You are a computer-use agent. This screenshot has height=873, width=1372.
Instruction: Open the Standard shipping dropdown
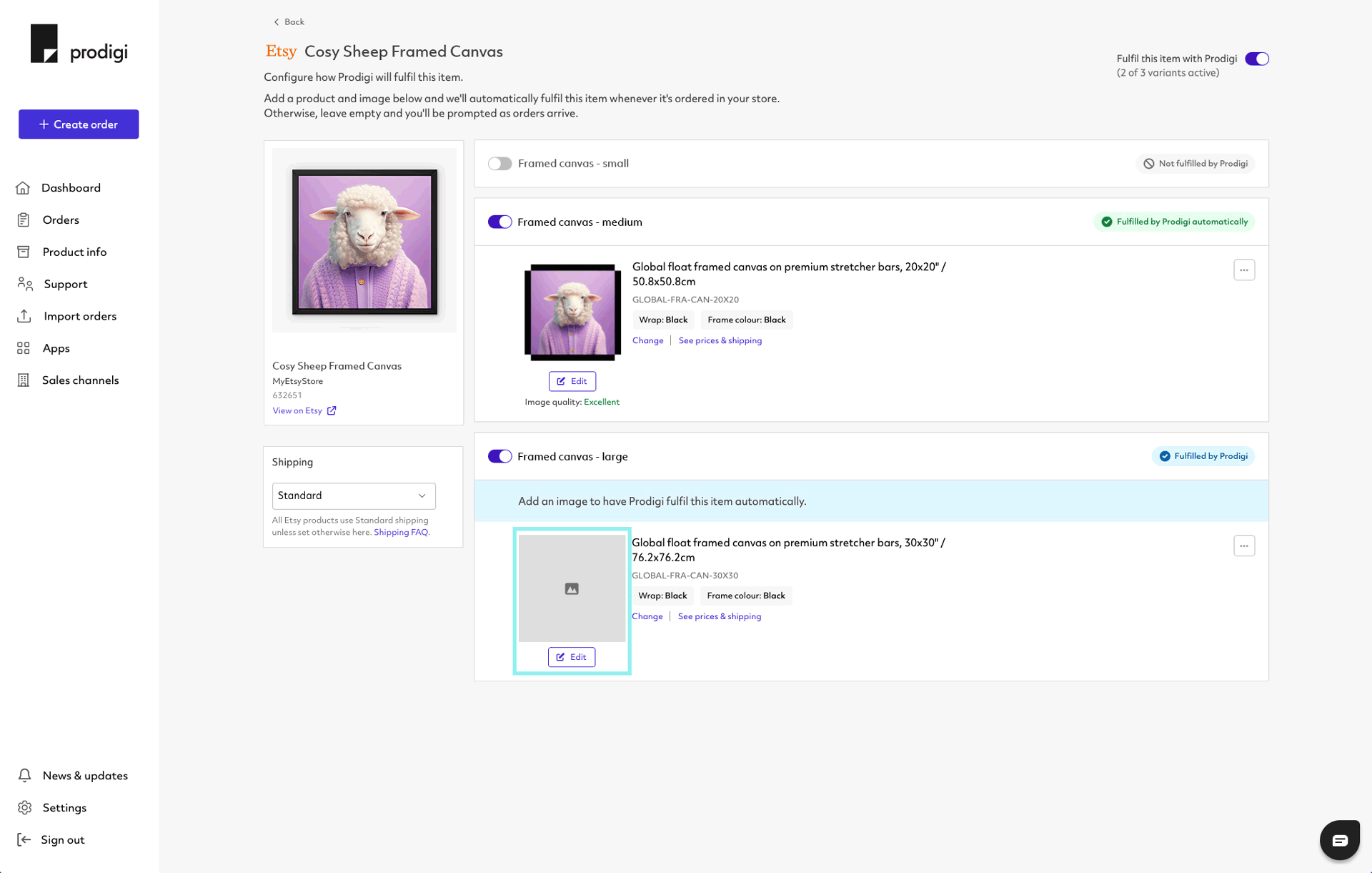(x=354, y=495)
